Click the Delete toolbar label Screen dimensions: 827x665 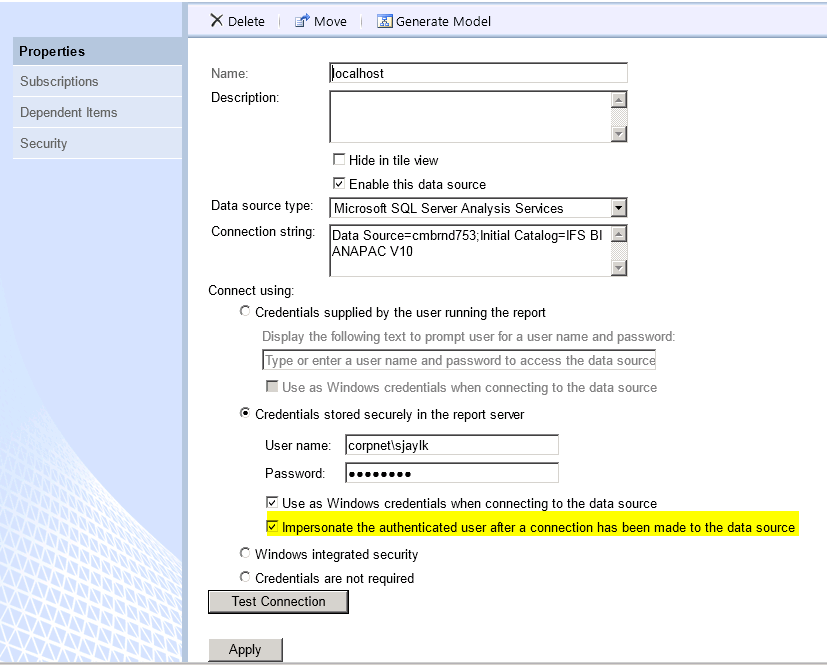(246, 22)
